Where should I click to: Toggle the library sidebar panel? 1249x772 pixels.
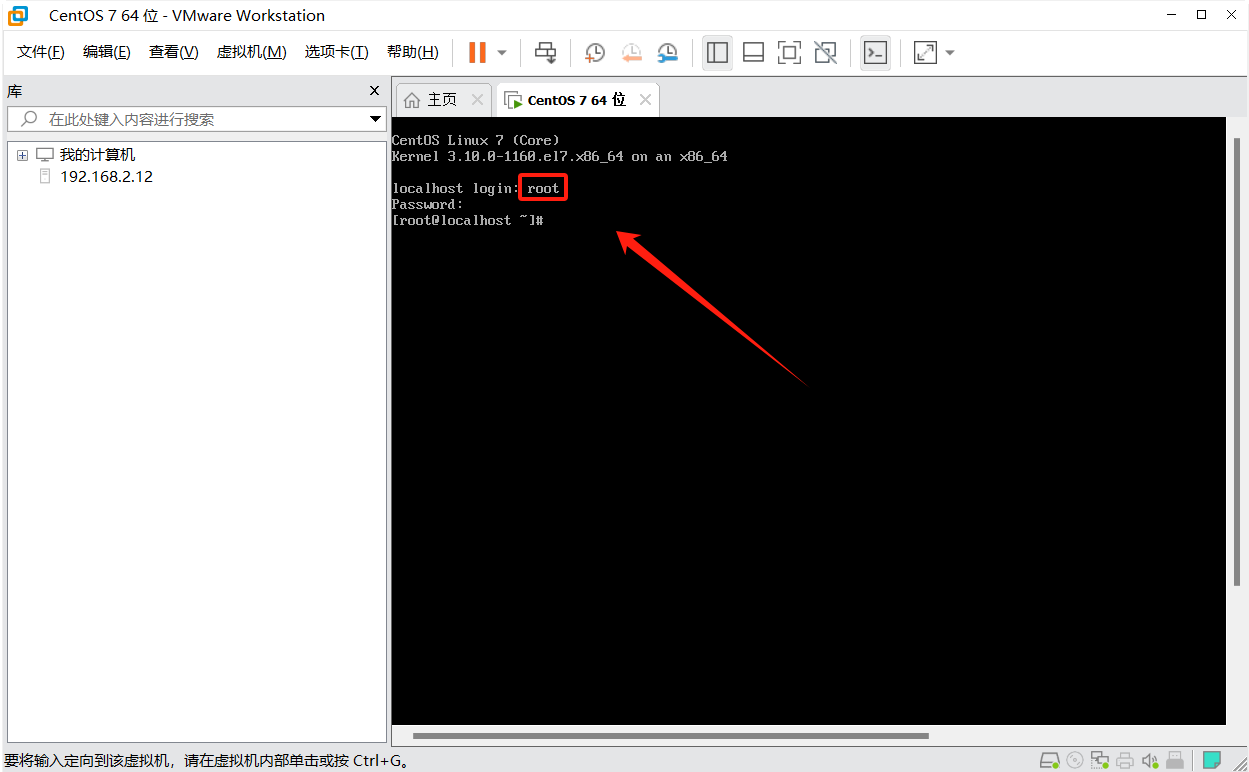click(x=717, y=52)
